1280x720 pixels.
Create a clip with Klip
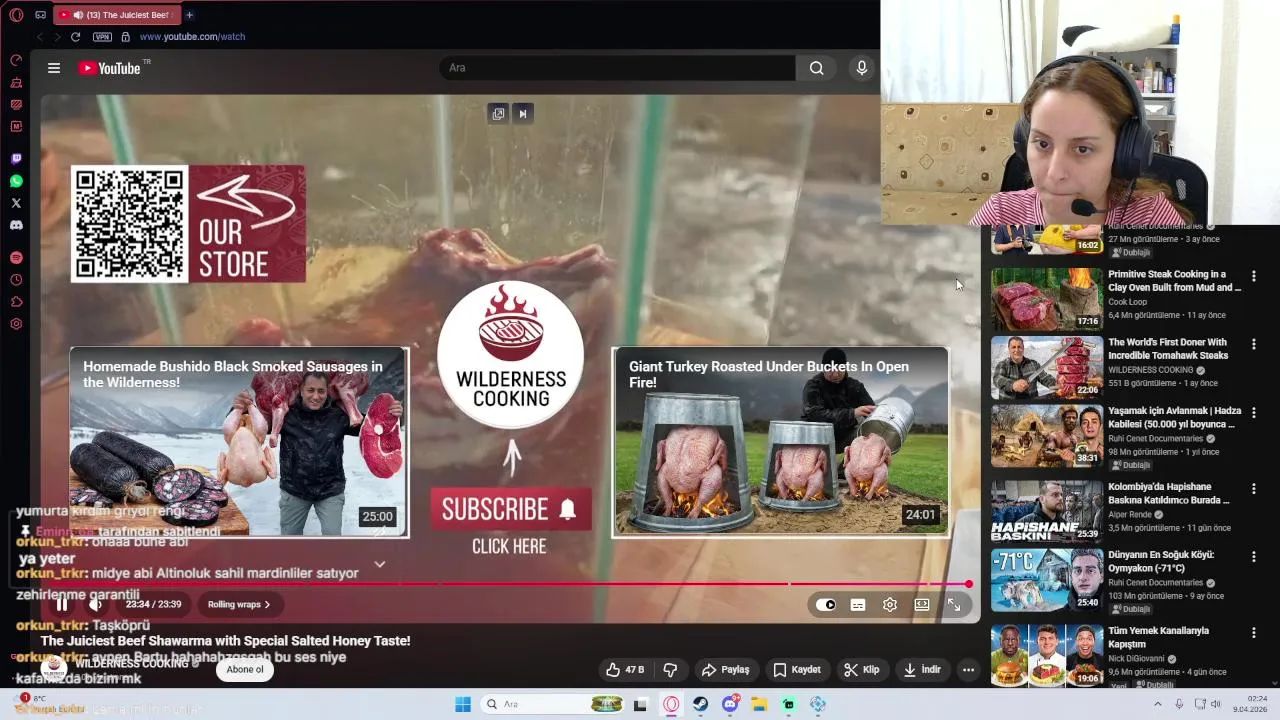tap(862, 670)
